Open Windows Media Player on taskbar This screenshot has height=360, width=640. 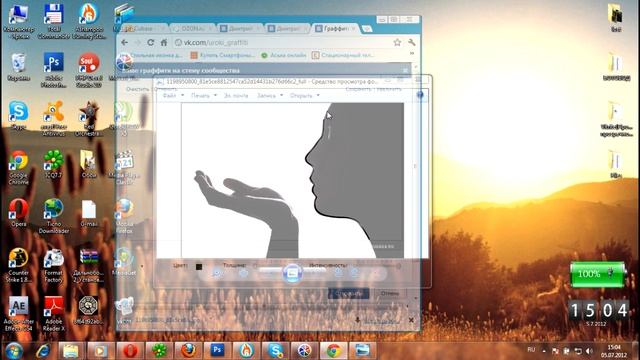100,351
